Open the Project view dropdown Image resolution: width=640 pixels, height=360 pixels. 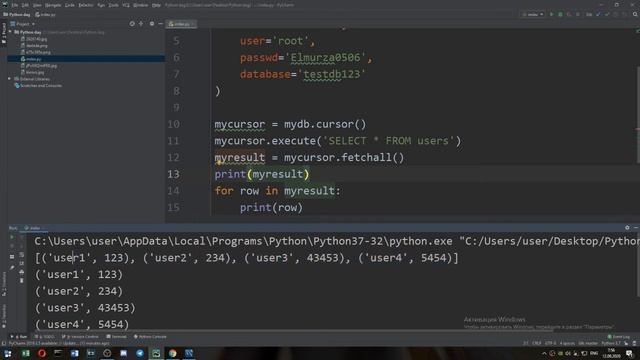[x=23, y=24]
